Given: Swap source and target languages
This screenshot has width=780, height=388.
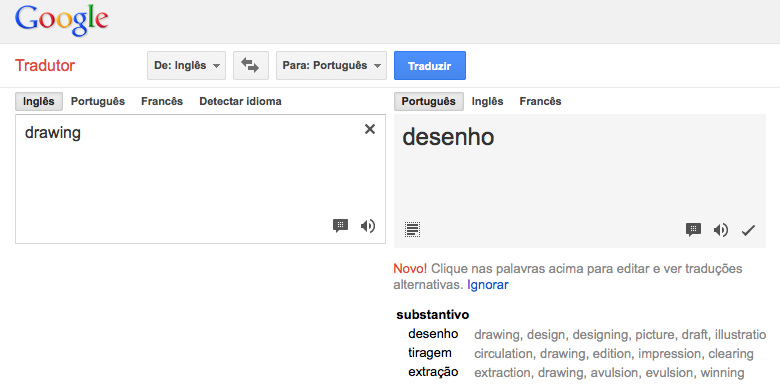Looking at the screenshot, I should pos(251,65).
